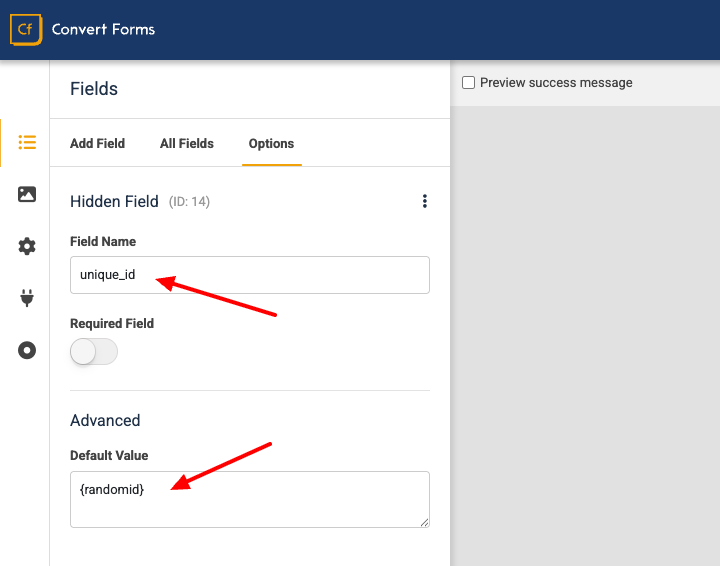Click the Advanced section heading
The width and height of the screenshot is (720, 566).
point(105,420)
